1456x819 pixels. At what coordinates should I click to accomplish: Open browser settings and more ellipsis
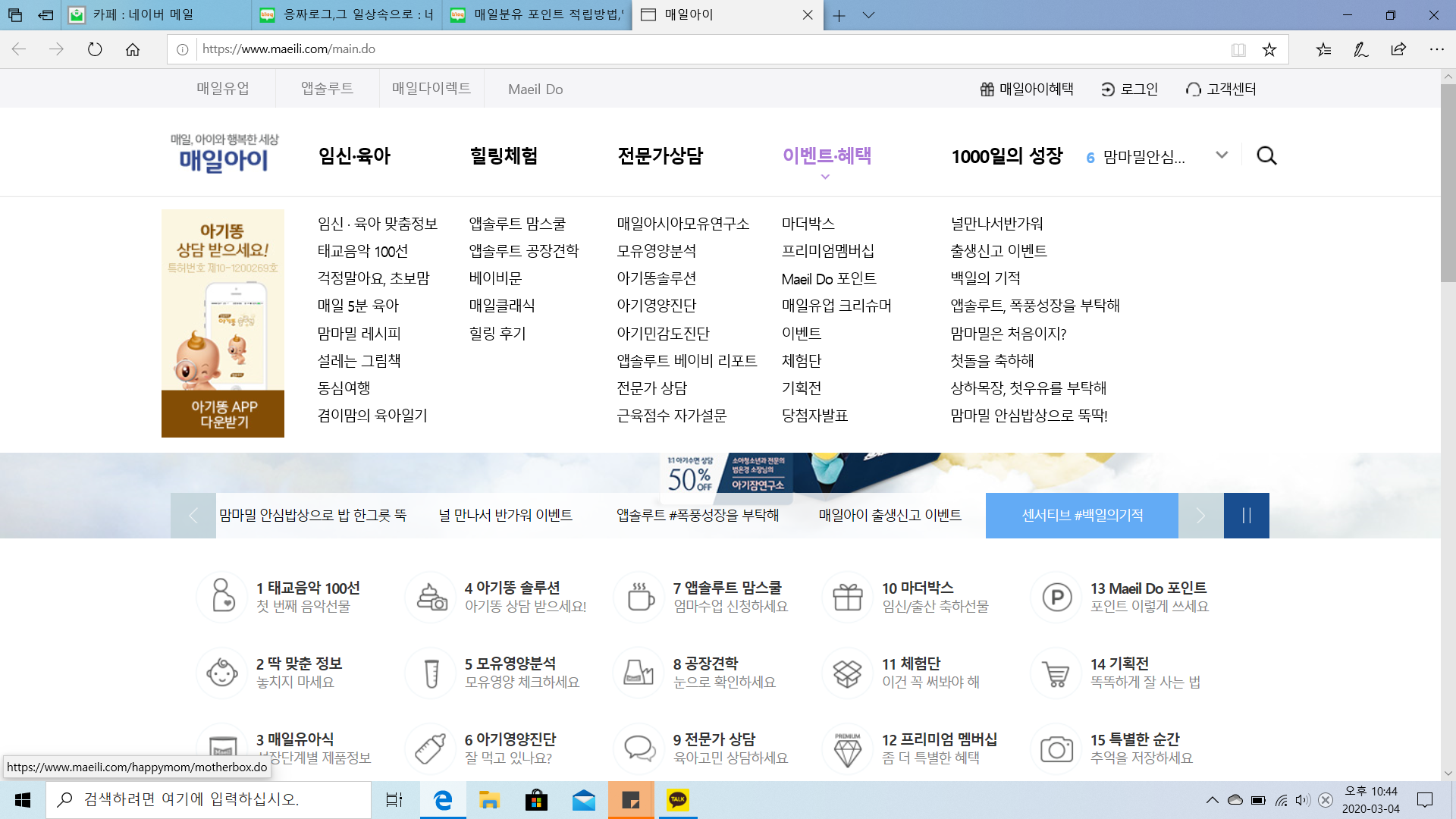tap(1436, 49)
